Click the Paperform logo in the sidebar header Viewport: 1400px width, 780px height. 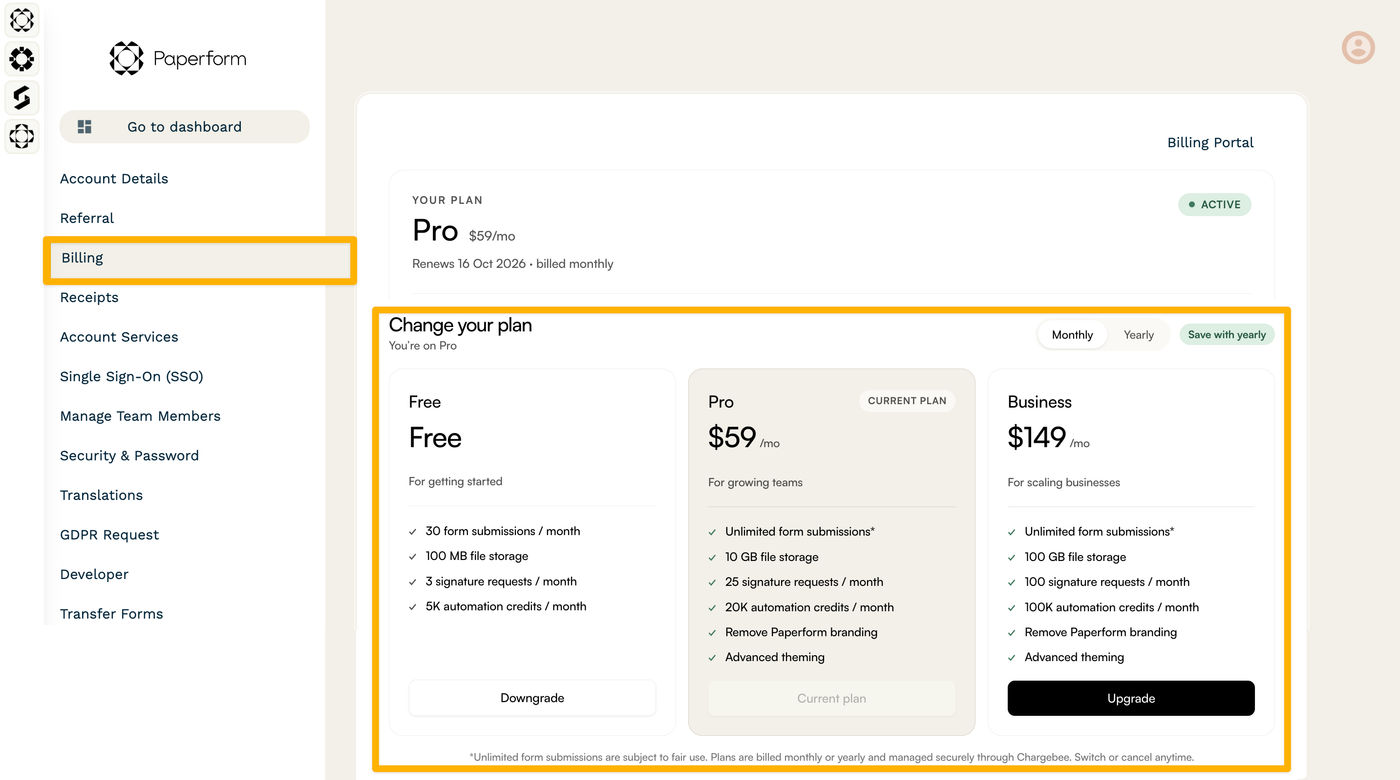tap(178, 59)
